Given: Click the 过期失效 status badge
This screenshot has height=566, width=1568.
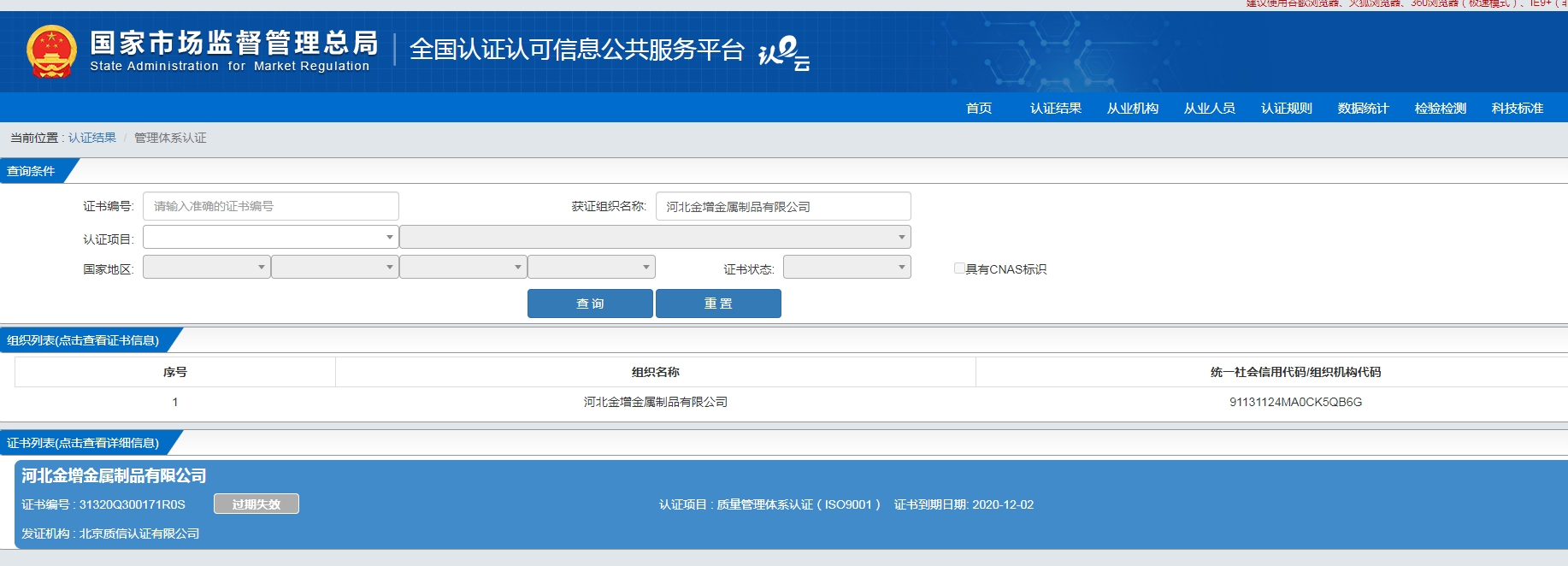Looking at the screenshot, I should [256, 504].
